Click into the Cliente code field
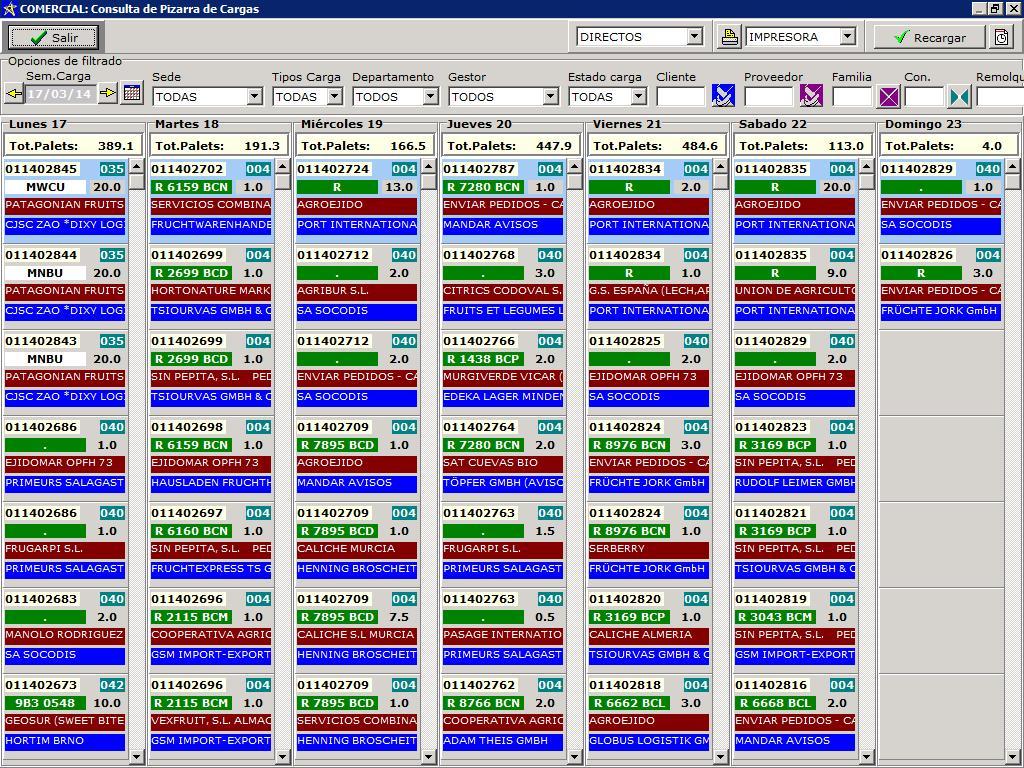 pos(680,97)
